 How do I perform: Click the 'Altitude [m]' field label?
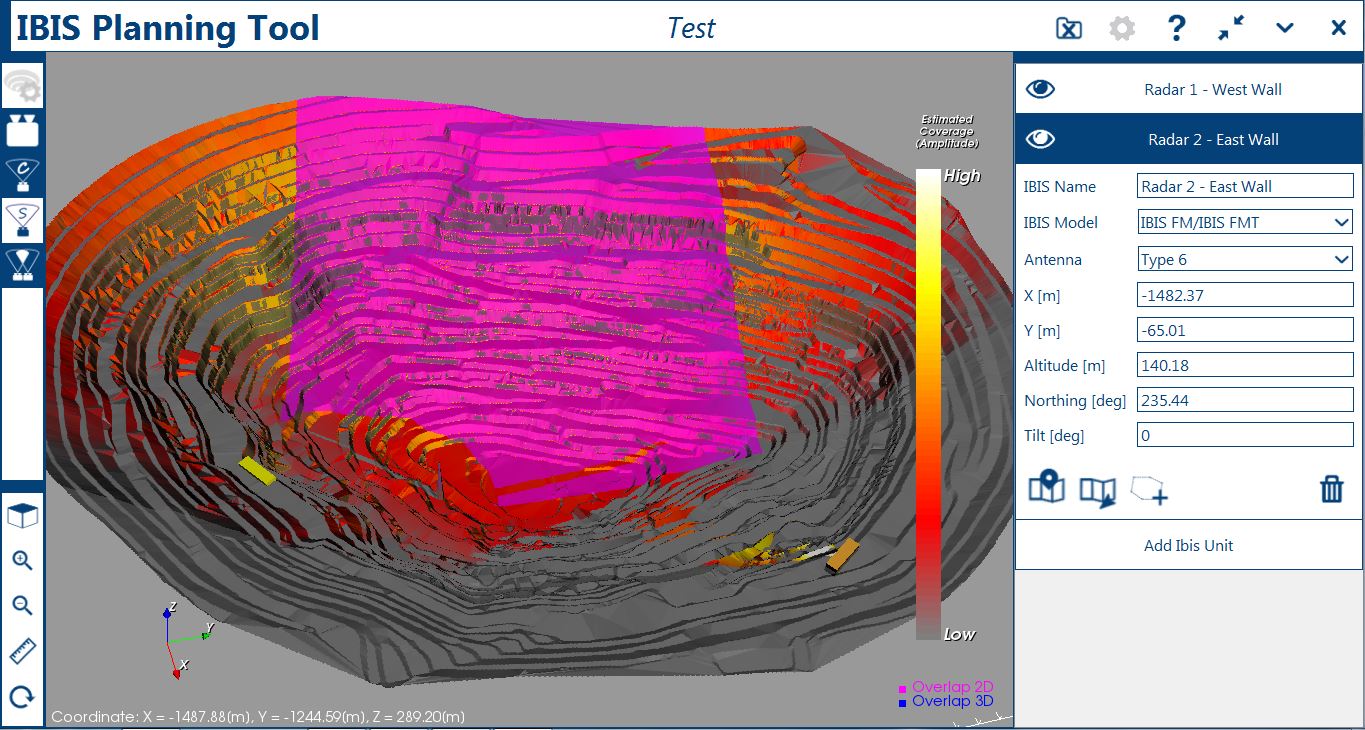(1065, 365)
